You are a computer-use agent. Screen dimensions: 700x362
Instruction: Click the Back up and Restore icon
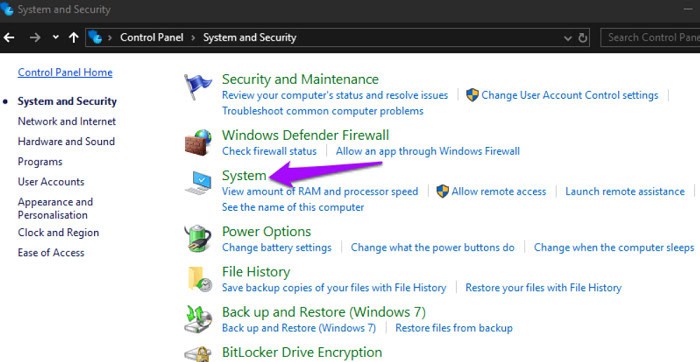[198, 320]
